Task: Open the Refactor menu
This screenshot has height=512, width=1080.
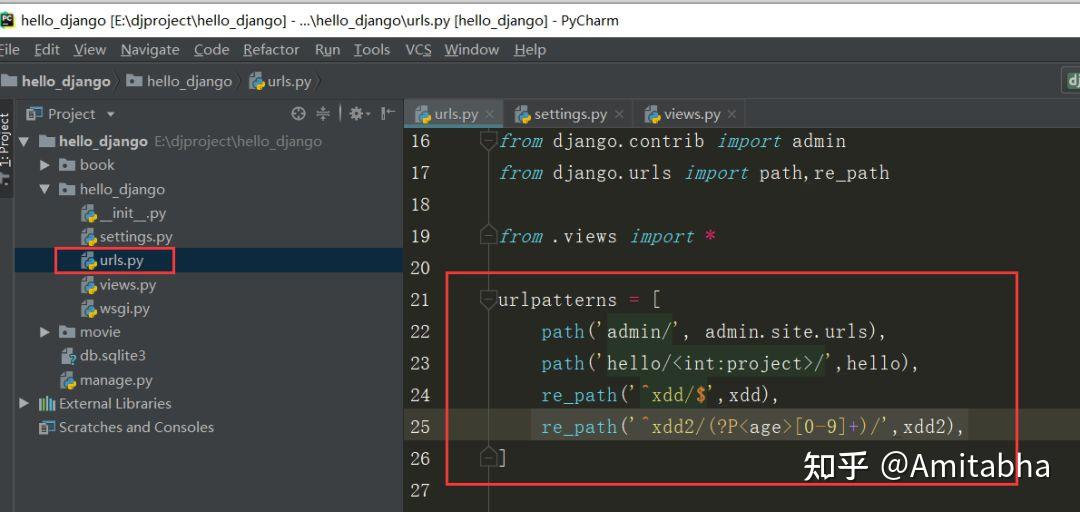Action: (x=271, y=50)
